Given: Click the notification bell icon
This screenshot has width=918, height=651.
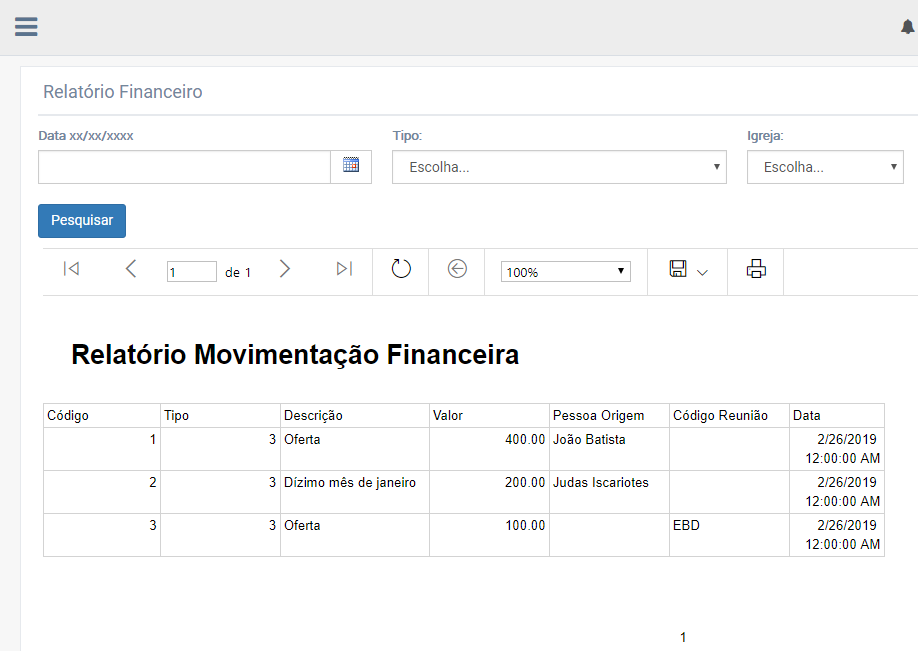Looking at the screenshot, I should 907,27.
